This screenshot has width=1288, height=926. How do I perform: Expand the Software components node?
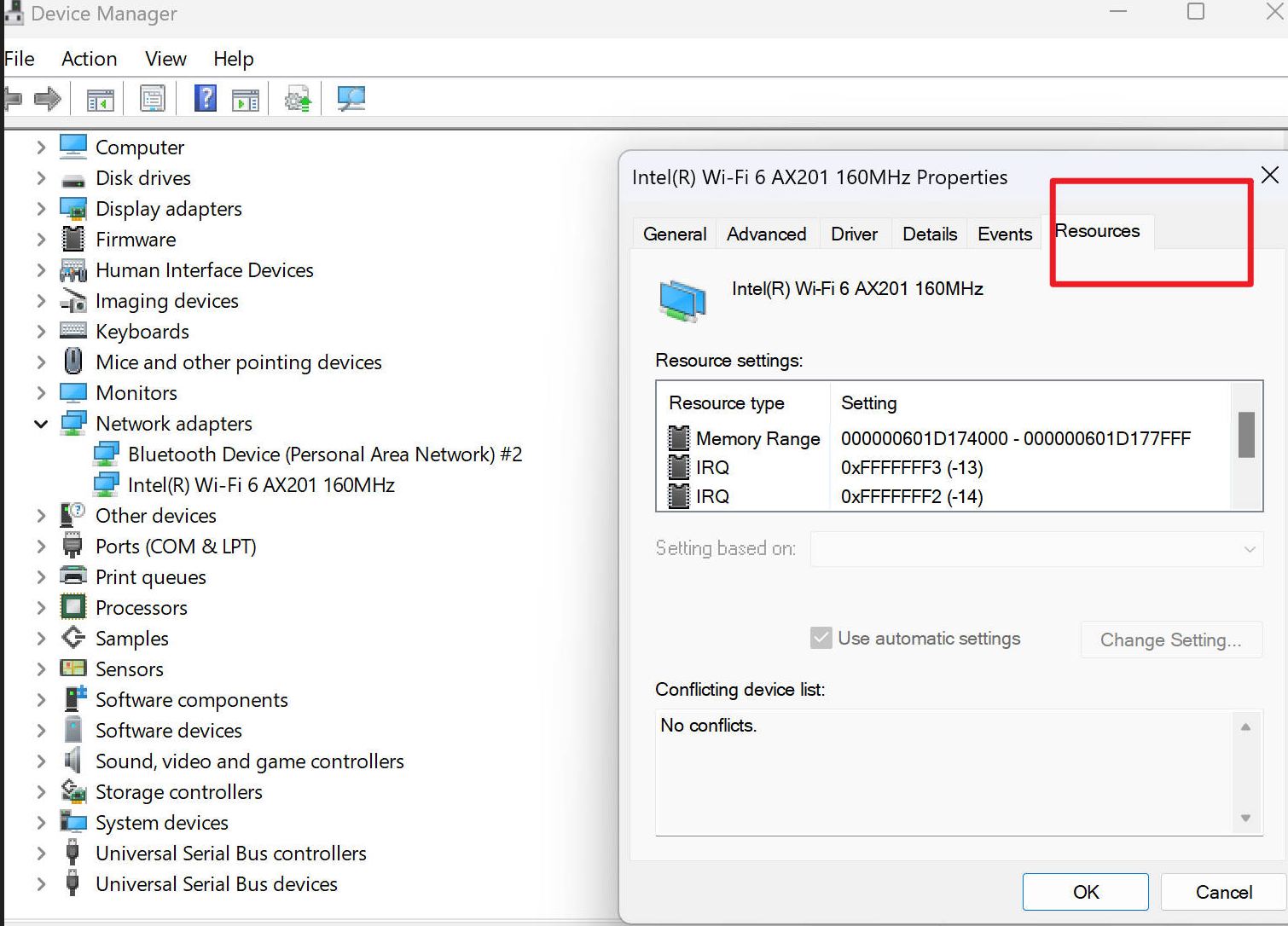(41, 700)
